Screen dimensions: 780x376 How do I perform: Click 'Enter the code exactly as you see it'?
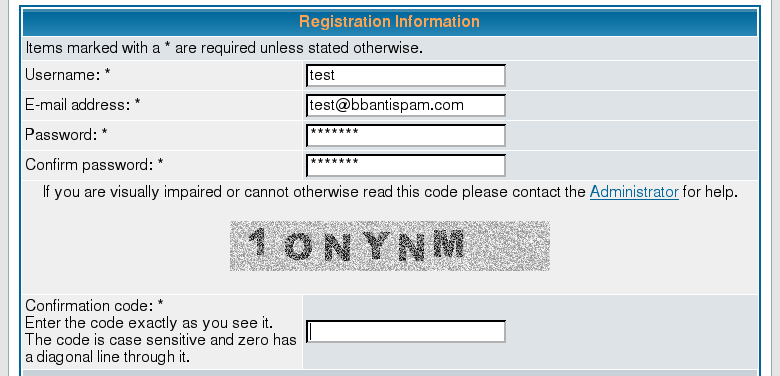click(x=149, y=322)
